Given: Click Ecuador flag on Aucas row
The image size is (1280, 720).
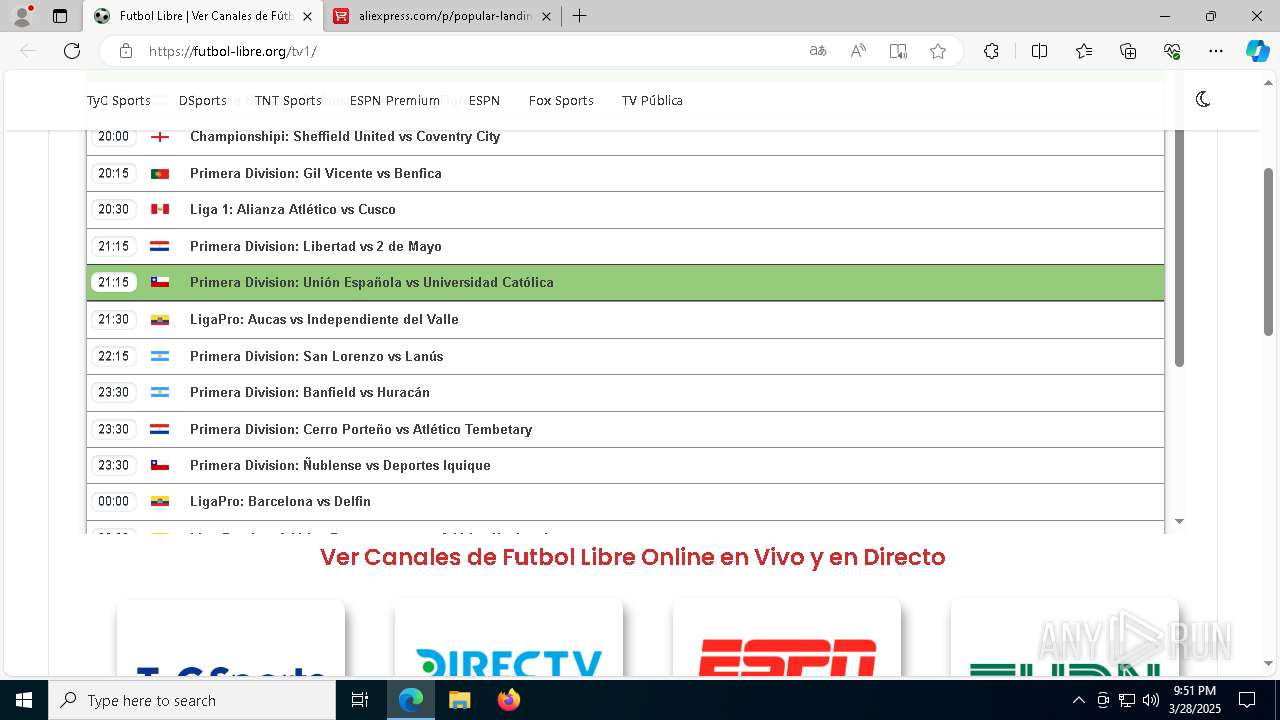Looking at the screenshot, I should (x=160, y=319).
